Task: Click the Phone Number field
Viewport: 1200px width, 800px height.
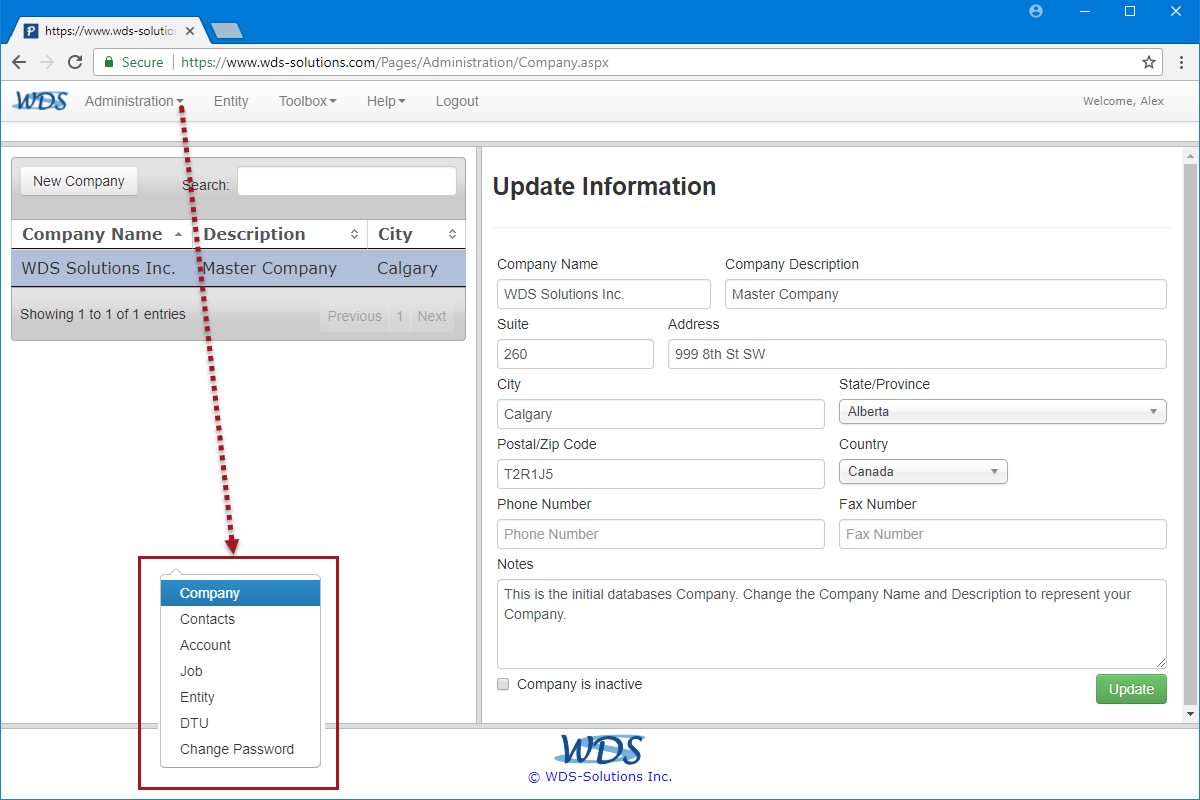Action: point(661,534)
